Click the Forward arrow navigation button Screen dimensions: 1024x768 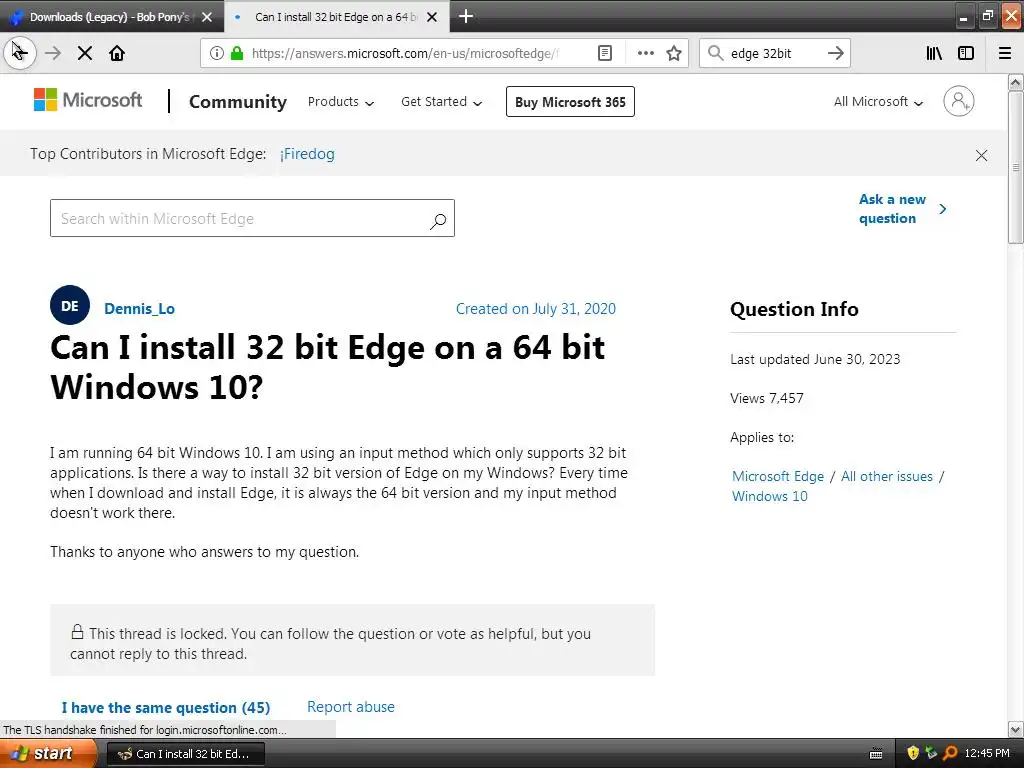tap(53, 54)
